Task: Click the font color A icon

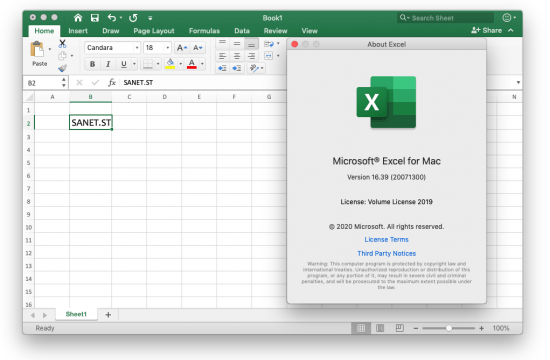Action: click(192, 64)
